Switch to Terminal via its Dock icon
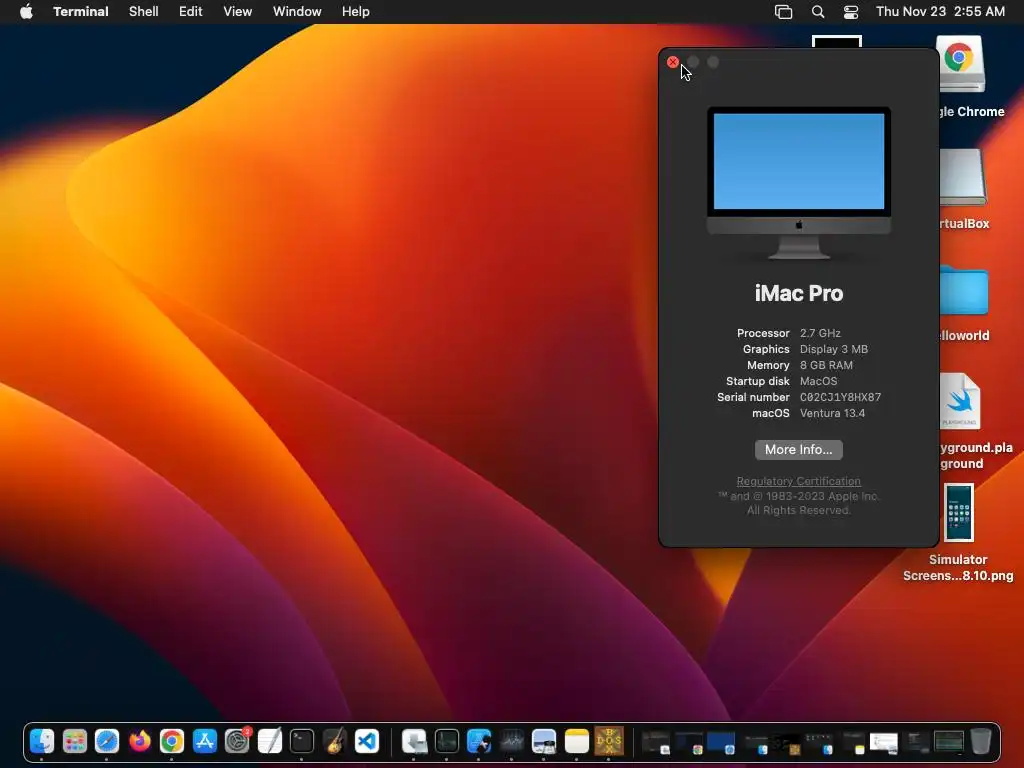Image resolution: width=1024 pixels, height=768 pixels. 302,741
